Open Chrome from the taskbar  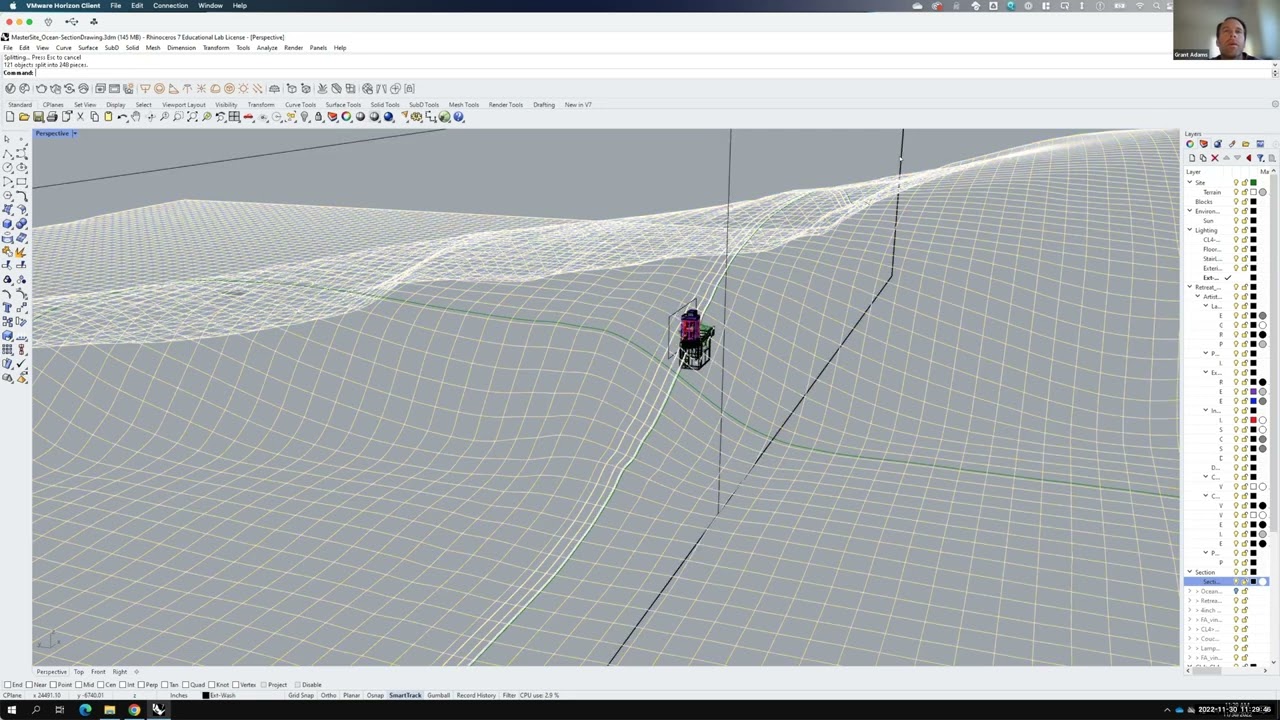click(134, 710)
